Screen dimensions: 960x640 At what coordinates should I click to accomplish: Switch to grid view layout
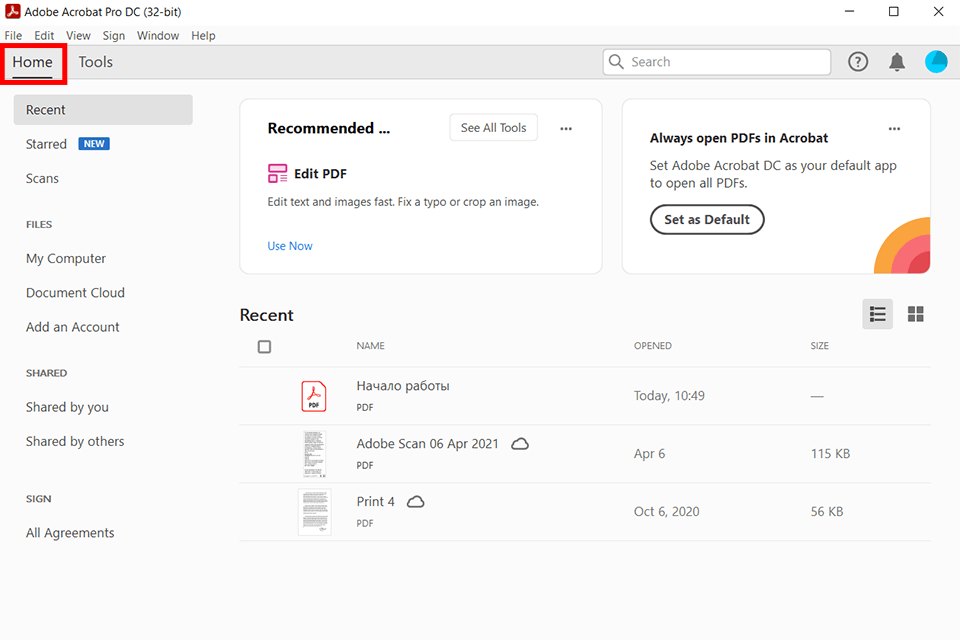coord(915,313)
